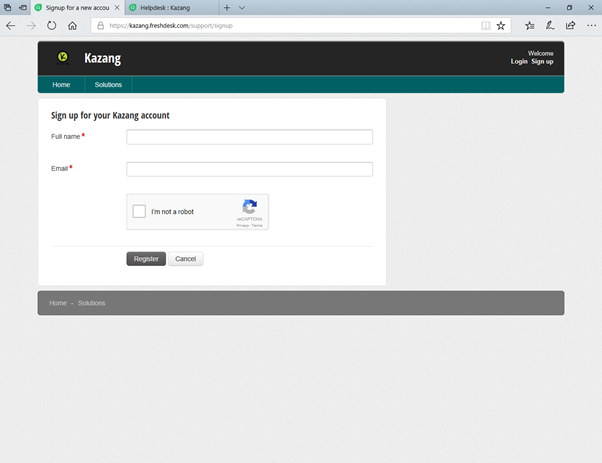Click the browser Forward arrow
Image resolution: width=602 pixels, height=463 pixels.
pyautogui.click(x=31, y=26)
